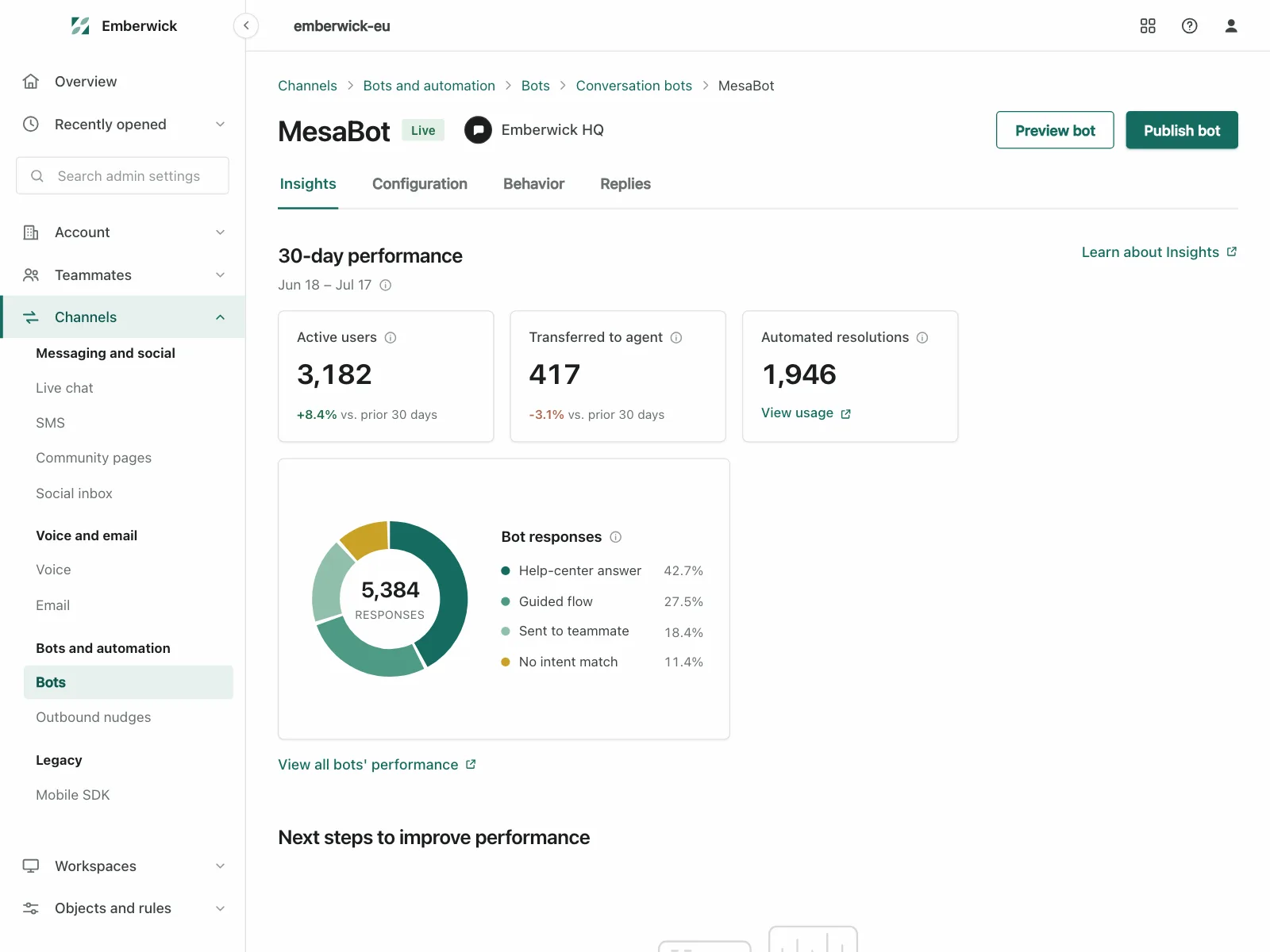This screenshot has width=1270, height=952.
Task: Open Community pages in sidebar
Action: 94,458
